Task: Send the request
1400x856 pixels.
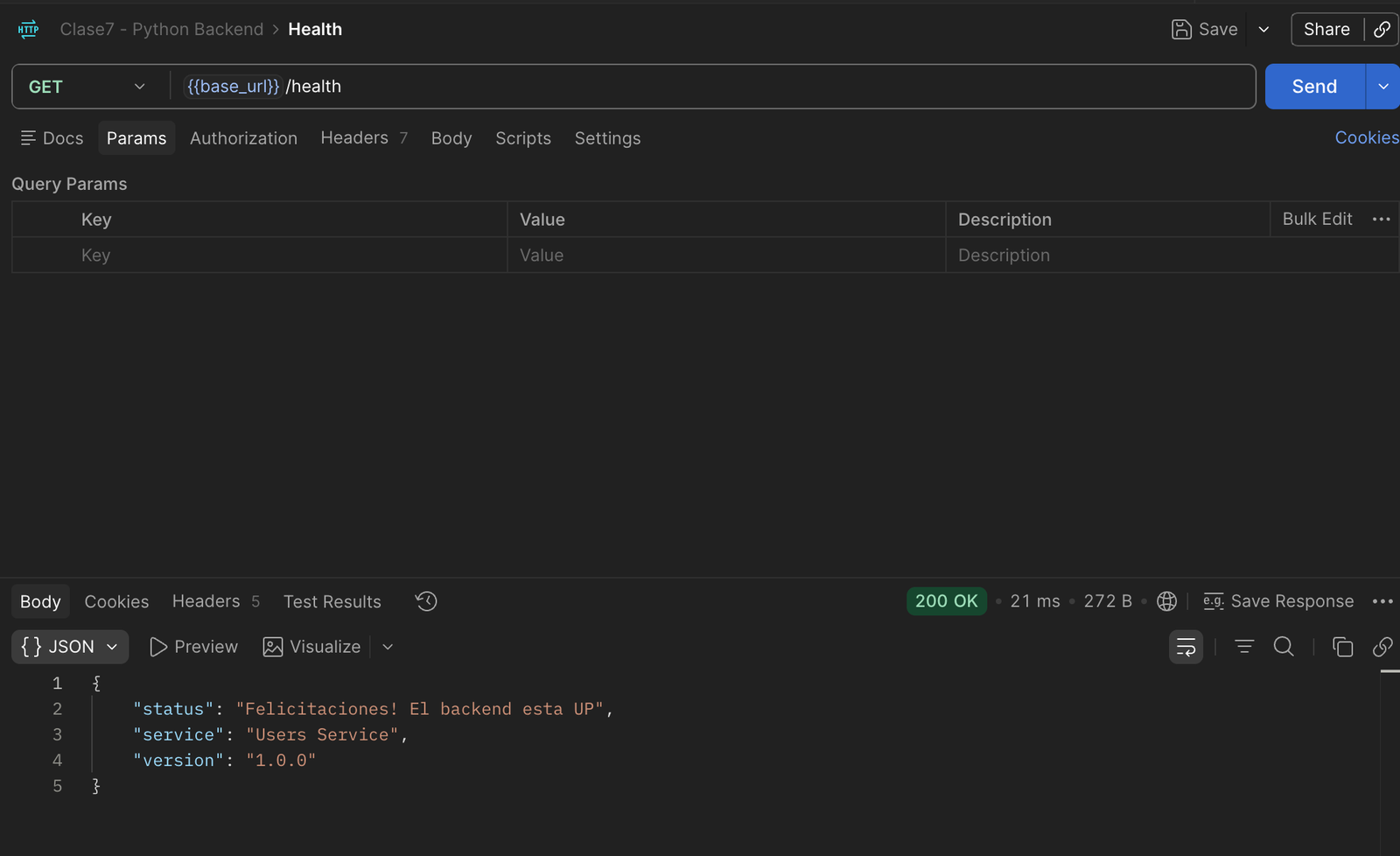Action: coord(1314,87)
